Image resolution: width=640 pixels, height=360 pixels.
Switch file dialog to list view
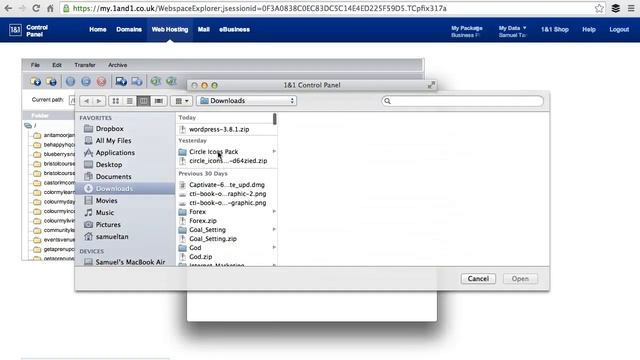click(x=129, y=101)
